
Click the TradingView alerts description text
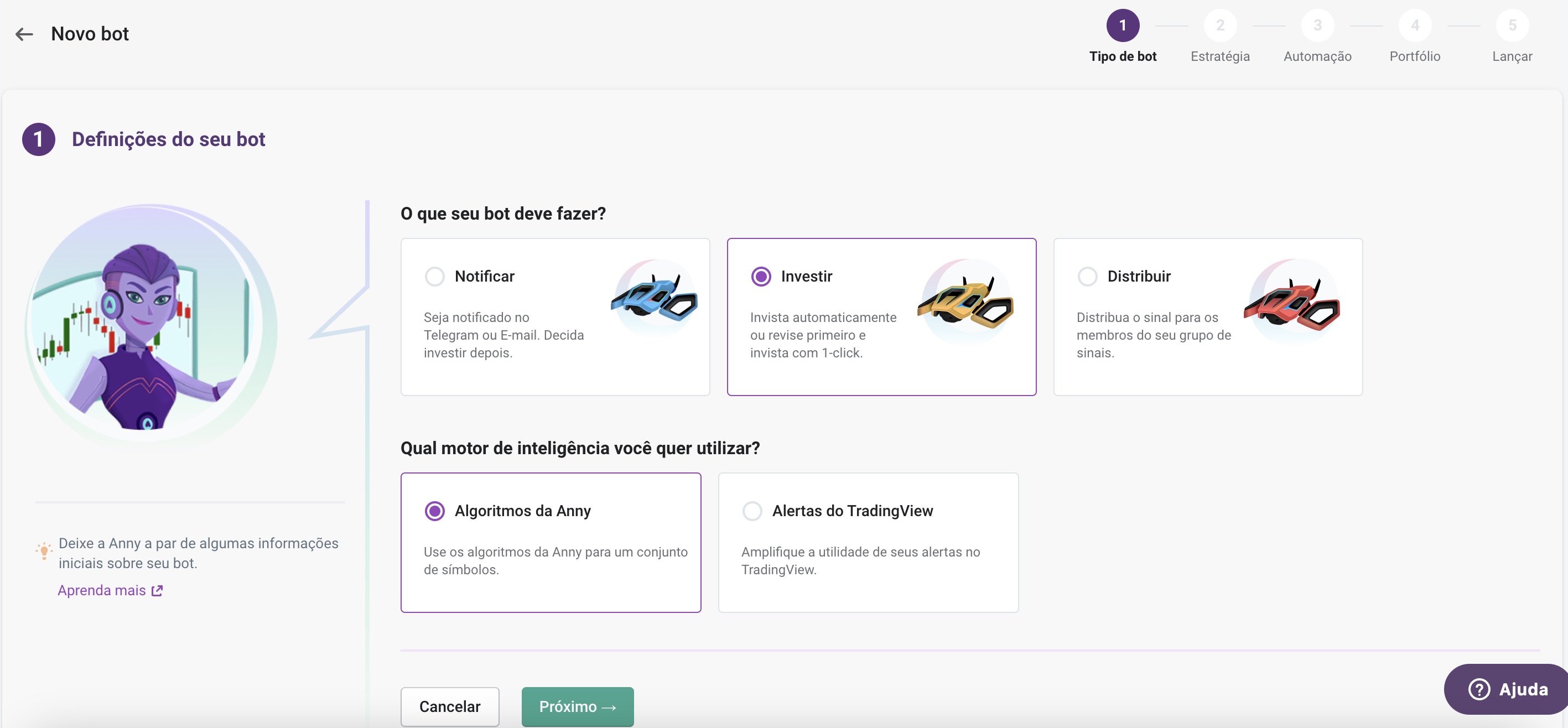coord(860,560)
